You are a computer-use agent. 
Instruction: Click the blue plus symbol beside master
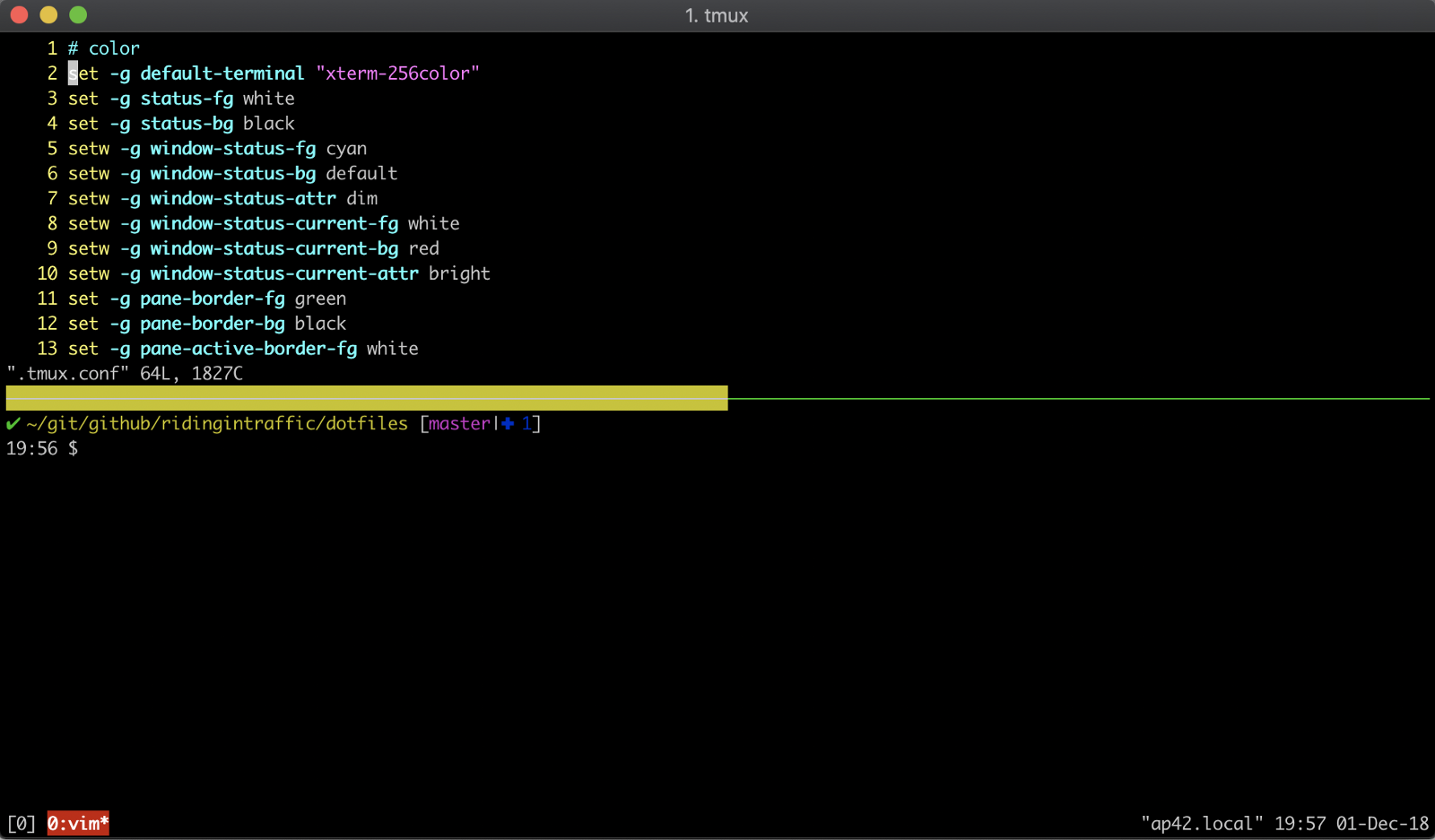[508, 423]
